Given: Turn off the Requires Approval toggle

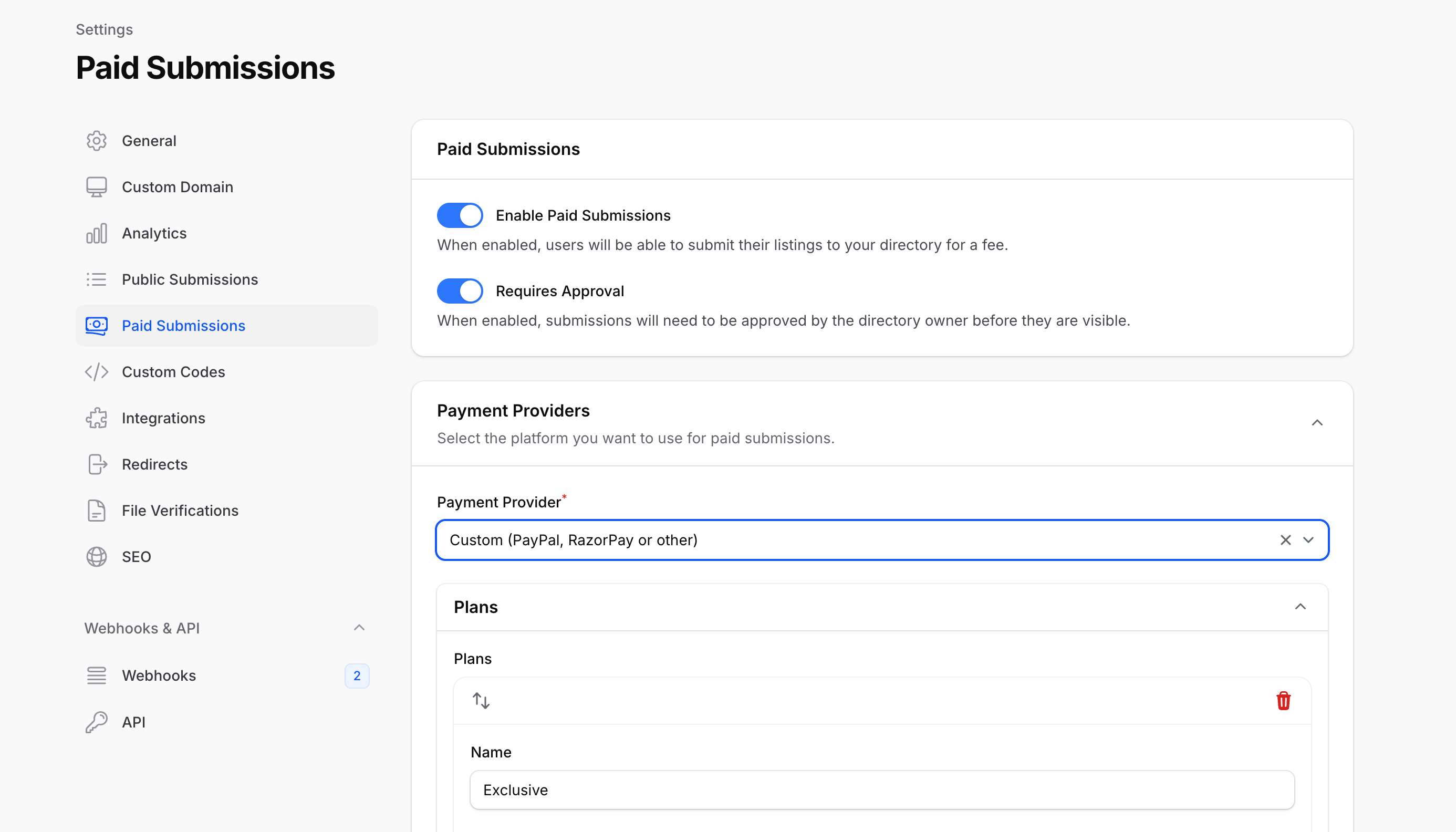Looking at the screenshot, I should pyautogui.click(x=460, y=291).
